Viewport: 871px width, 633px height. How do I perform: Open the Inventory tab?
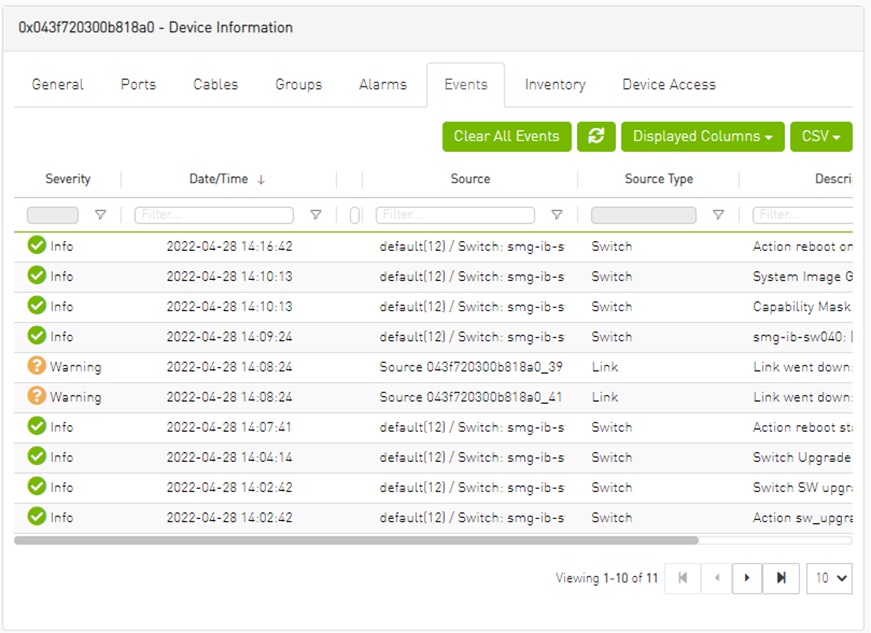click(x=555, y=85)
